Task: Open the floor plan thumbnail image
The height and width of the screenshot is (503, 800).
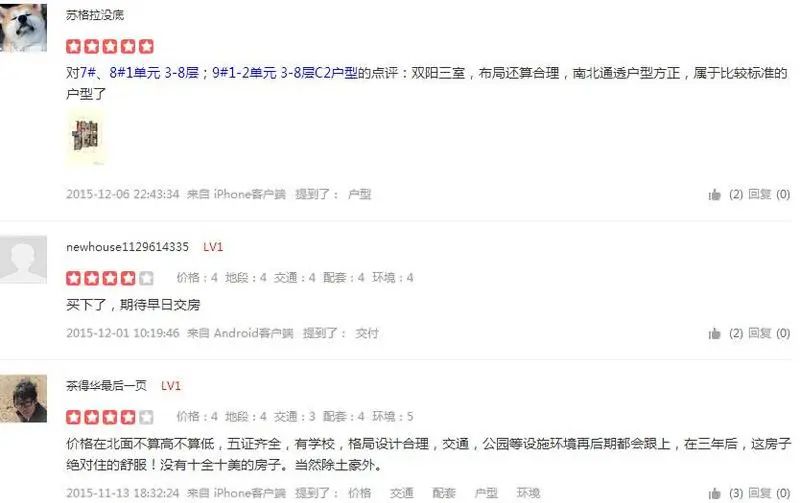Action: click(x=86, y=137)
